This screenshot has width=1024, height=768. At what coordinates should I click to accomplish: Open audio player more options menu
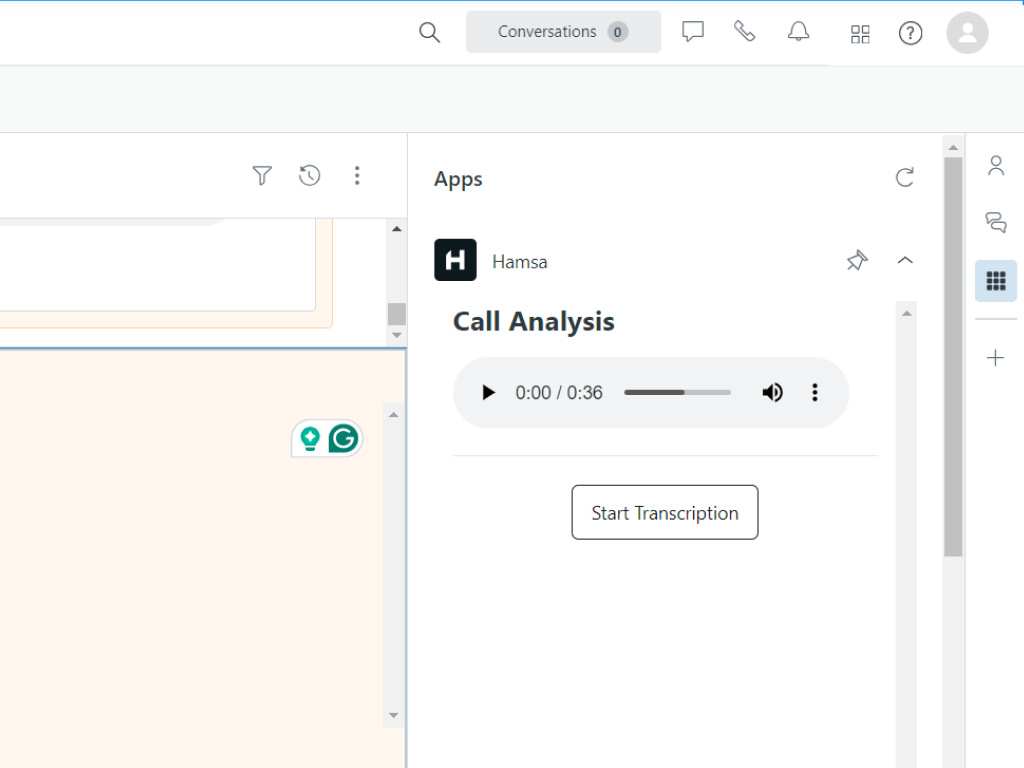point(815,393)
